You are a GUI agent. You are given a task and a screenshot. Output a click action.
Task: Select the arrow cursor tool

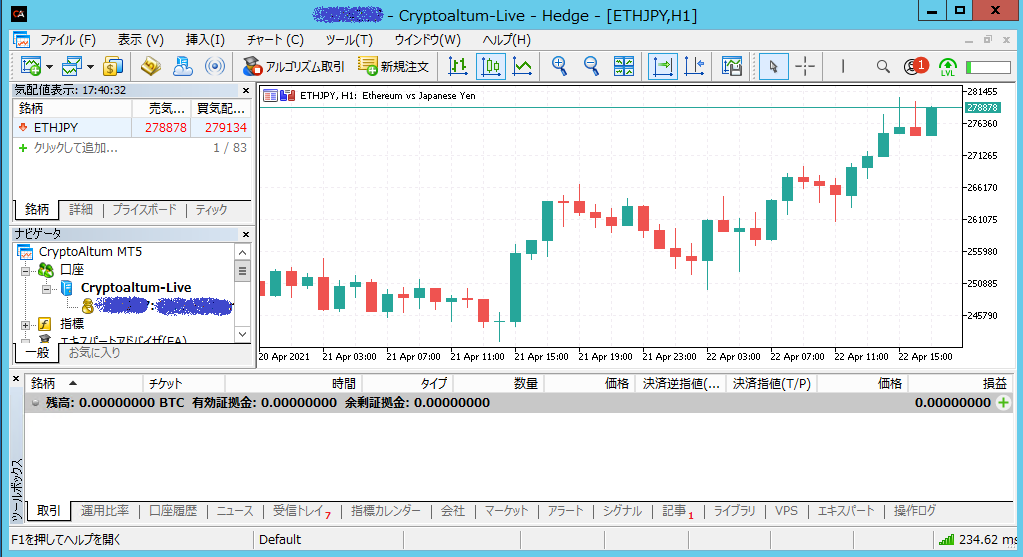tap(774, 66)
